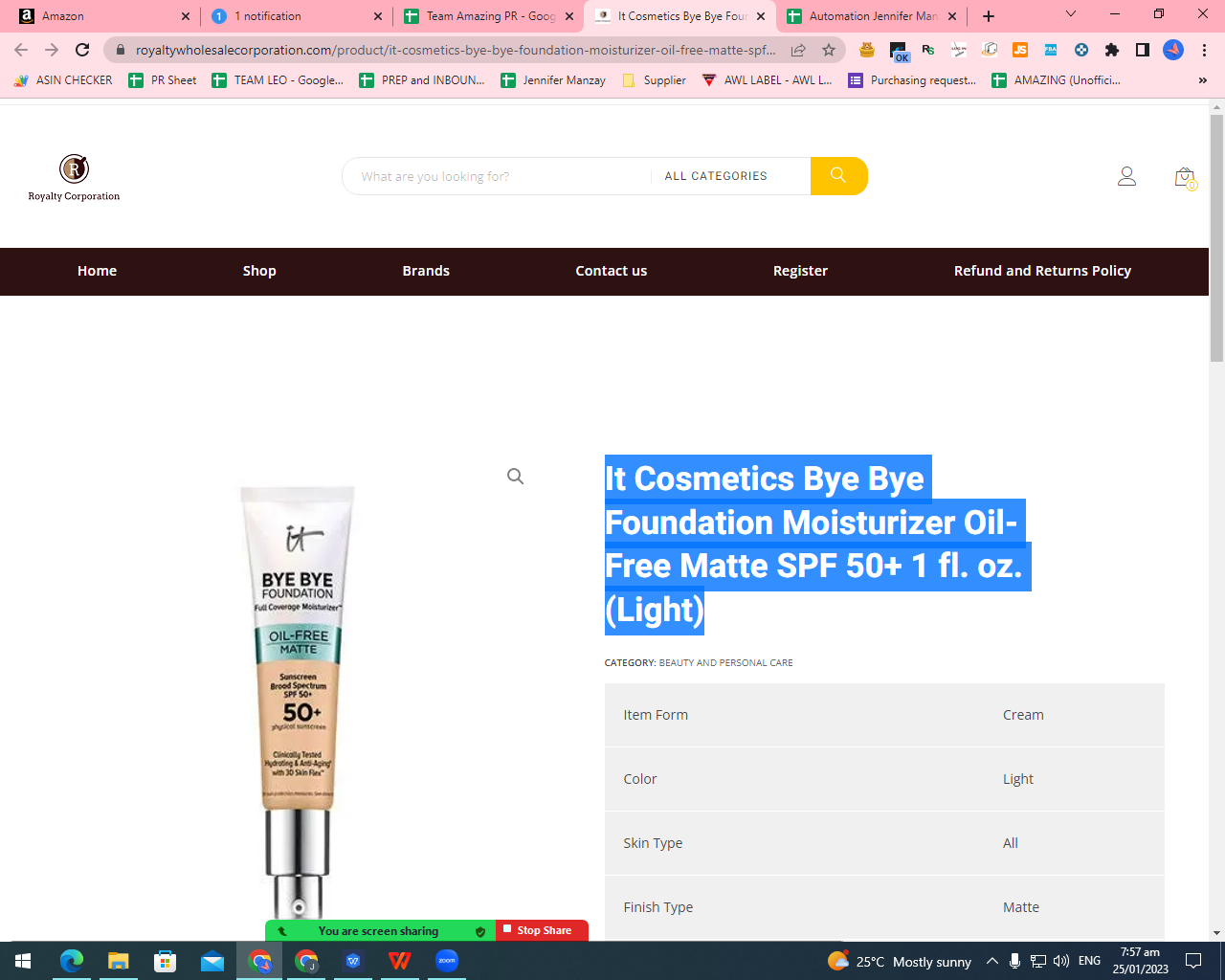Open the volume control in the system tray
The width and height of the screenshot is (1225, 980).
pos(1060,961)
